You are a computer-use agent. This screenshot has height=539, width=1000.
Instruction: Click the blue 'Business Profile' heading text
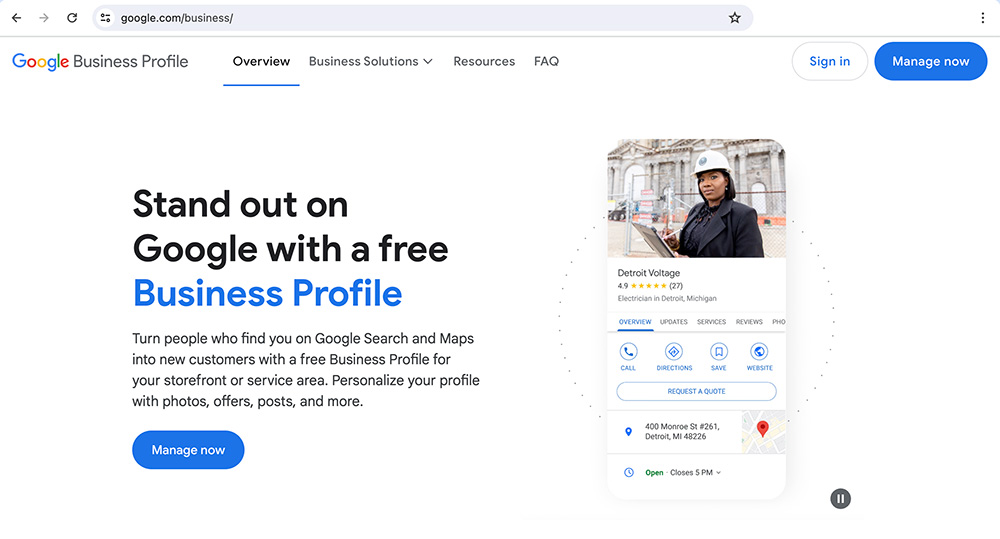pos(267,293)
